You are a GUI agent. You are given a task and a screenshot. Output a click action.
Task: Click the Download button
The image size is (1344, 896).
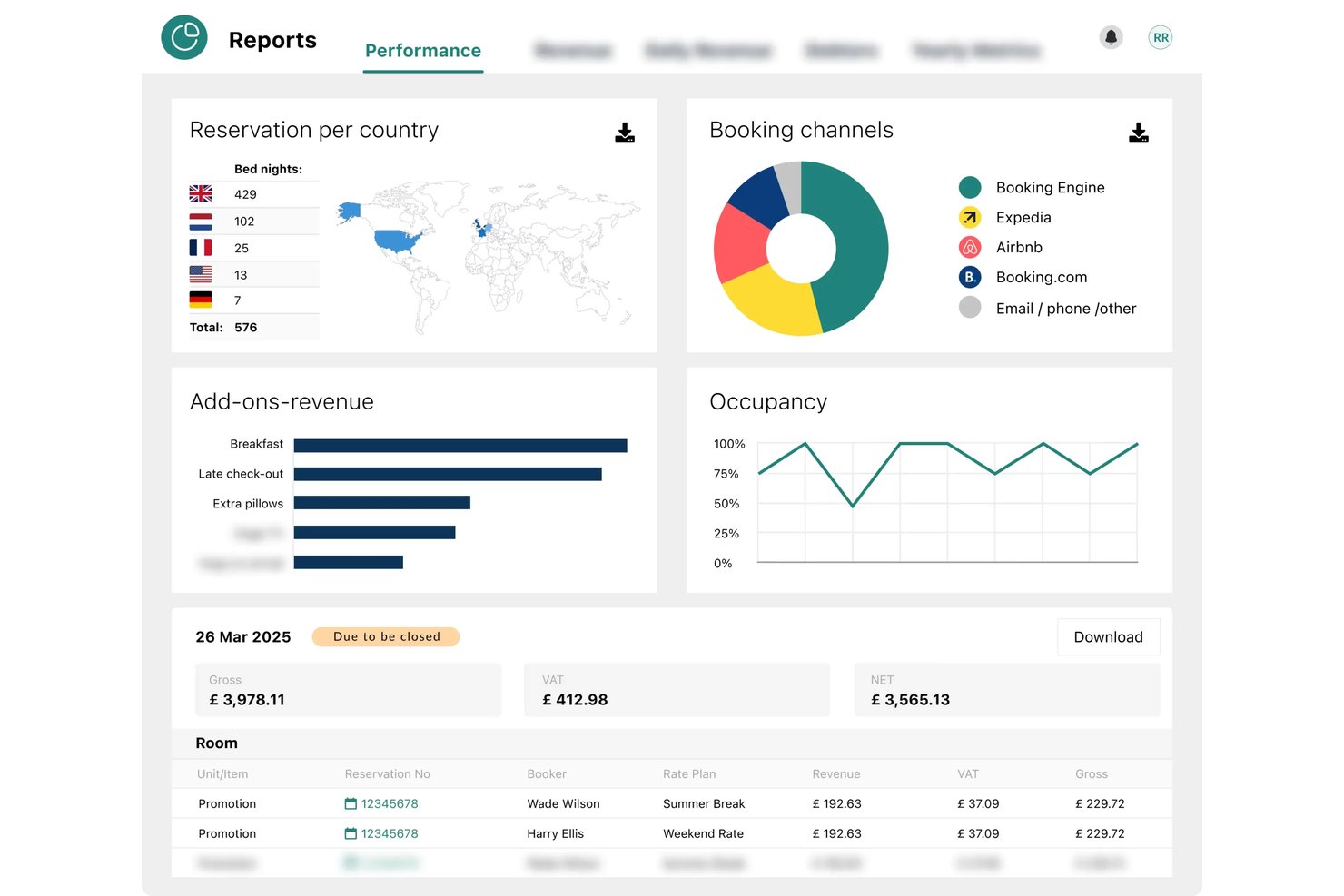tap(1108, 637)
